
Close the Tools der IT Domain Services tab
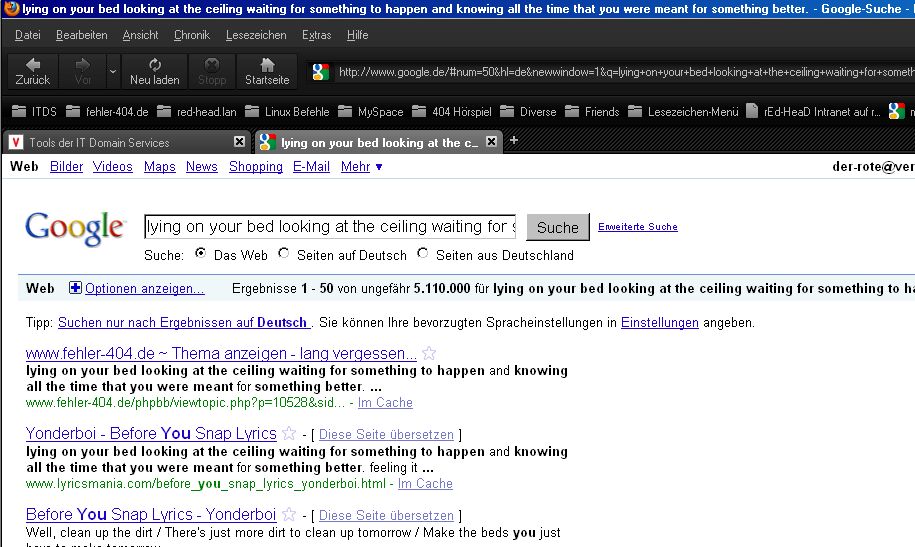coord(239,142)
